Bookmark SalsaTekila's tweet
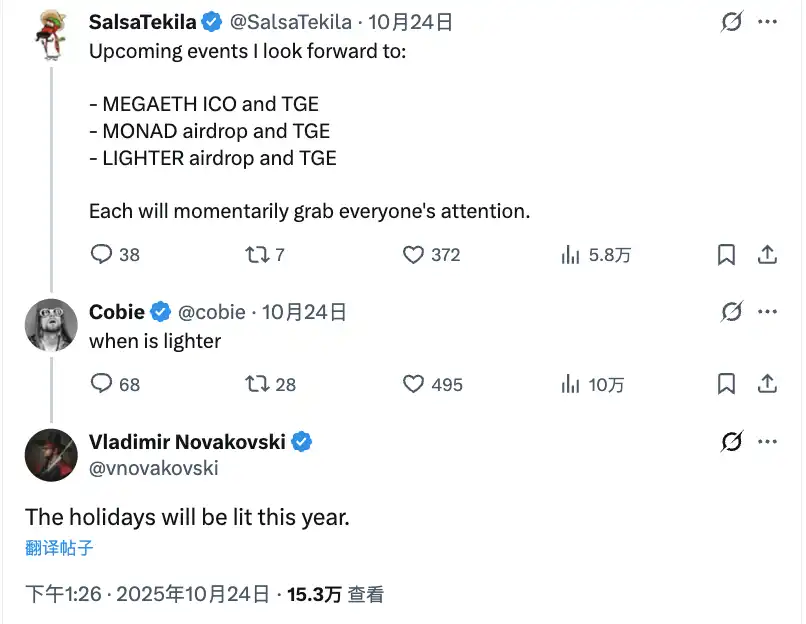The height and width of the screenshot is (624, 806). (x=727, y=255)
